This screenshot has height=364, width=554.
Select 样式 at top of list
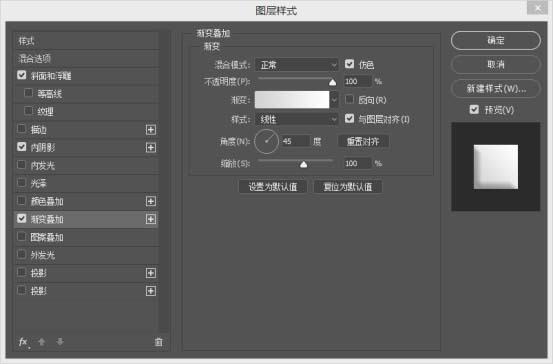click(86, 41)
